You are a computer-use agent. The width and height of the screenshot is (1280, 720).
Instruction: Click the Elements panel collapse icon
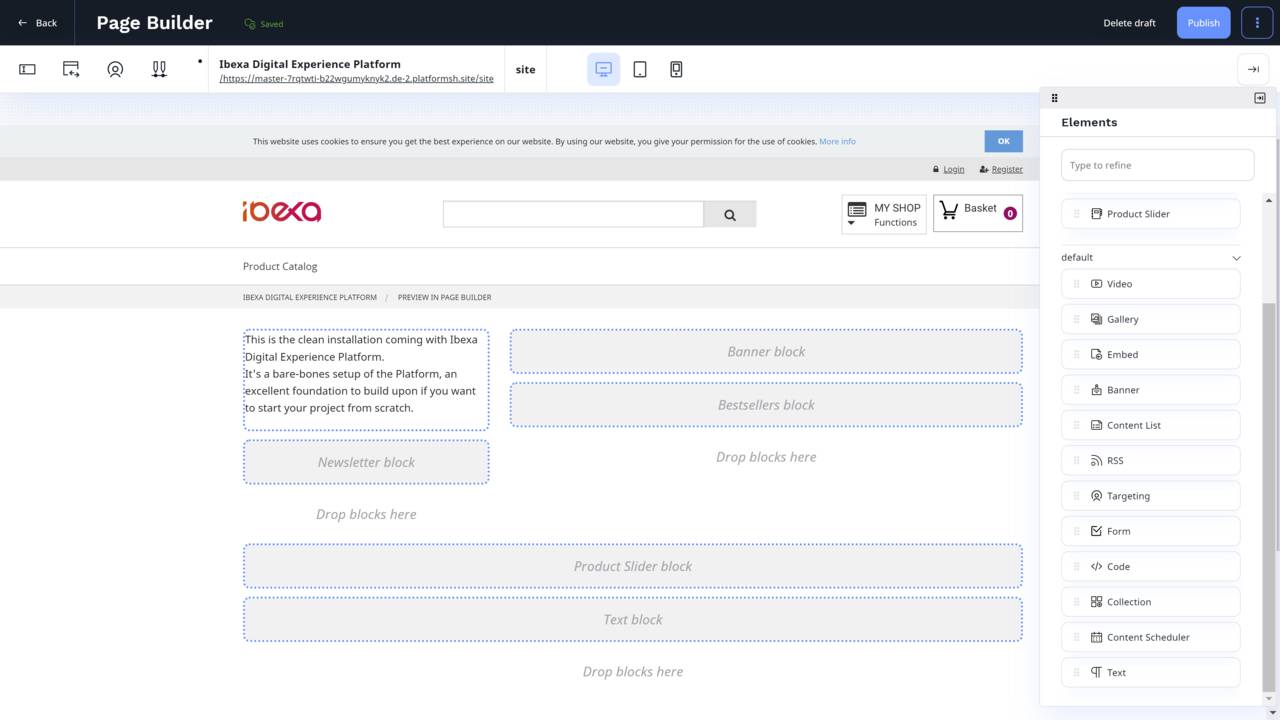coord(1259,98)
